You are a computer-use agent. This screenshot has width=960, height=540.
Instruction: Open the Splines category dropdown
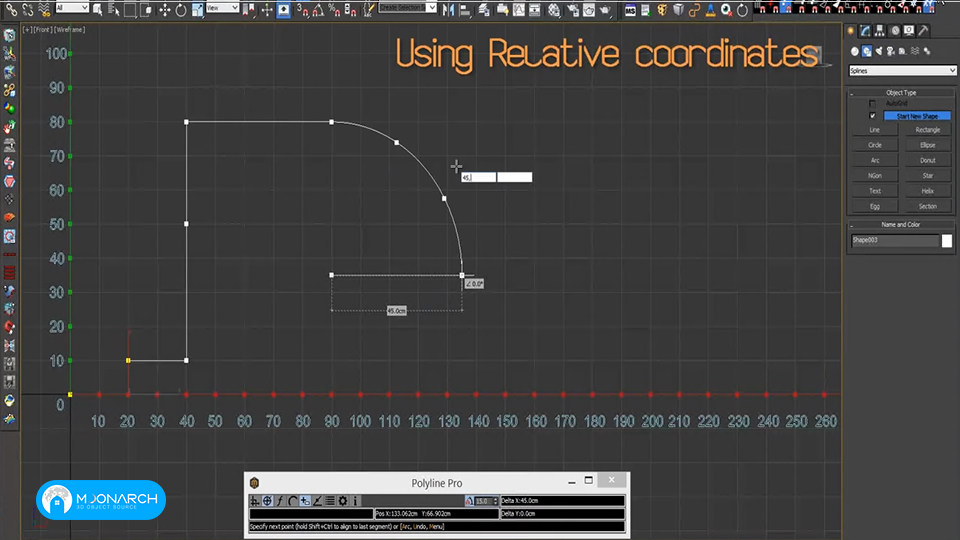coord(902,71)
